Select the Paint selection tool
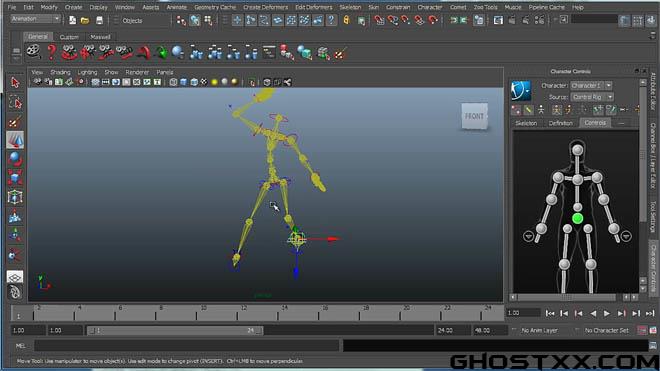This screenshot has width=660, height=371. 15,121
